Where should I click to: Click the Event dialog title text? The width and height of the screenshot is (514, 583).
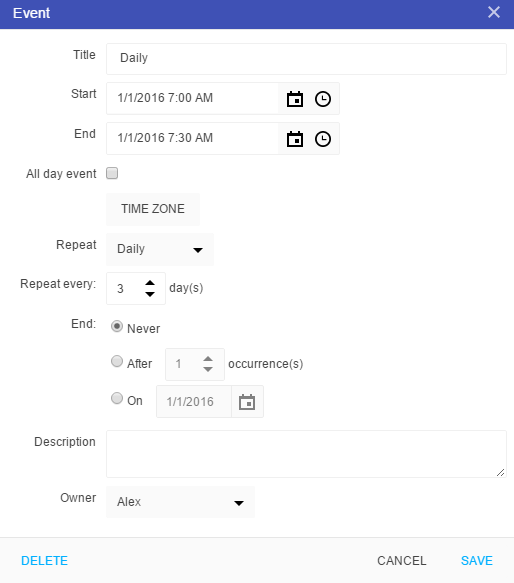(x=31, y=13)
